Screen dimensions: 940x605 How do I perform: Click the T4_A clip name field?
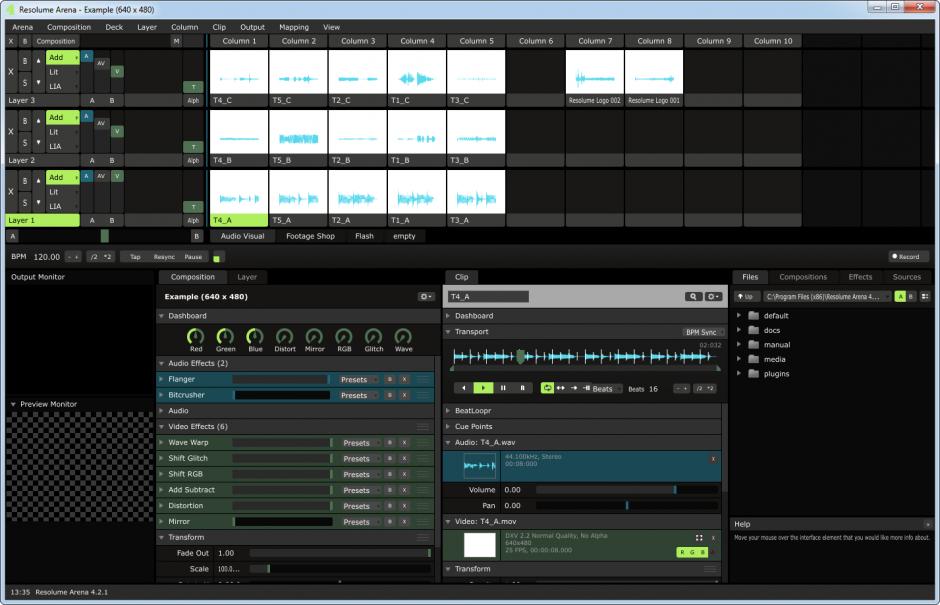(489, 297)
